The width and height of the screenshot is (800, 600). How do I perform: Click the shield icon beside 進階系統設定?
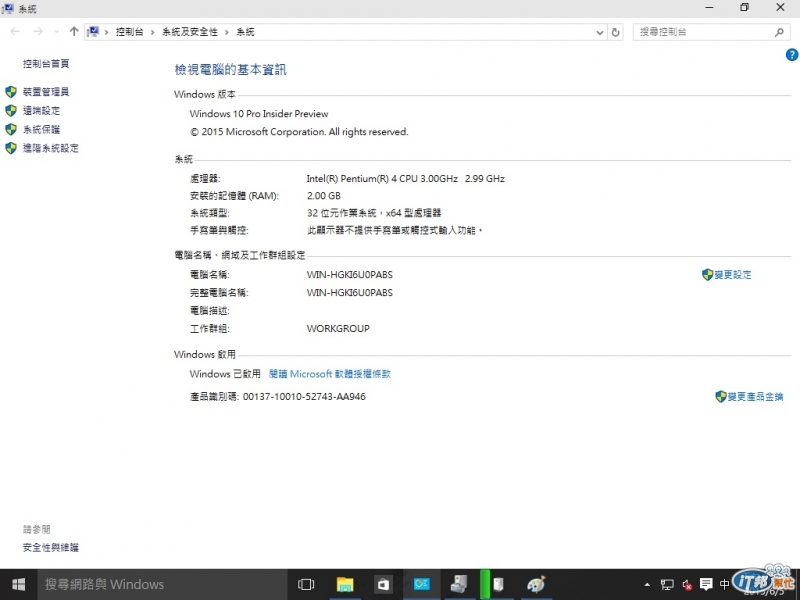(x=11, y=148)
